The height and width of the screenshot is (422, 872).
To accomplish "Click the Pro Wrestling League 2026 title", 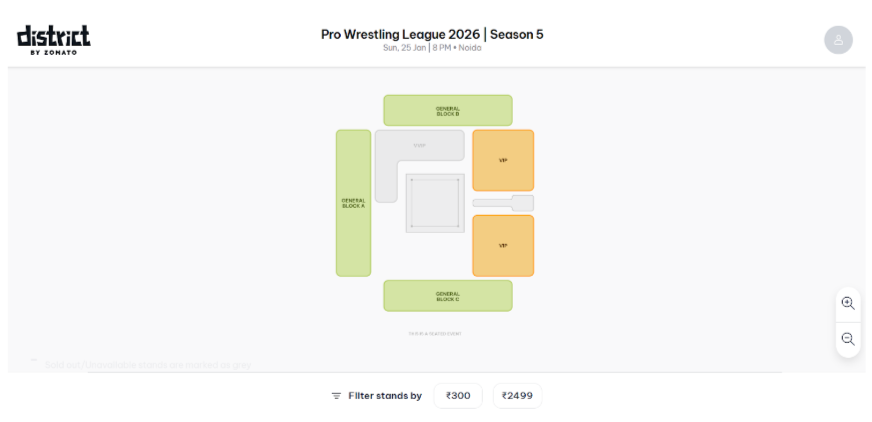I will pyautogui.click(x=432, y=34).
